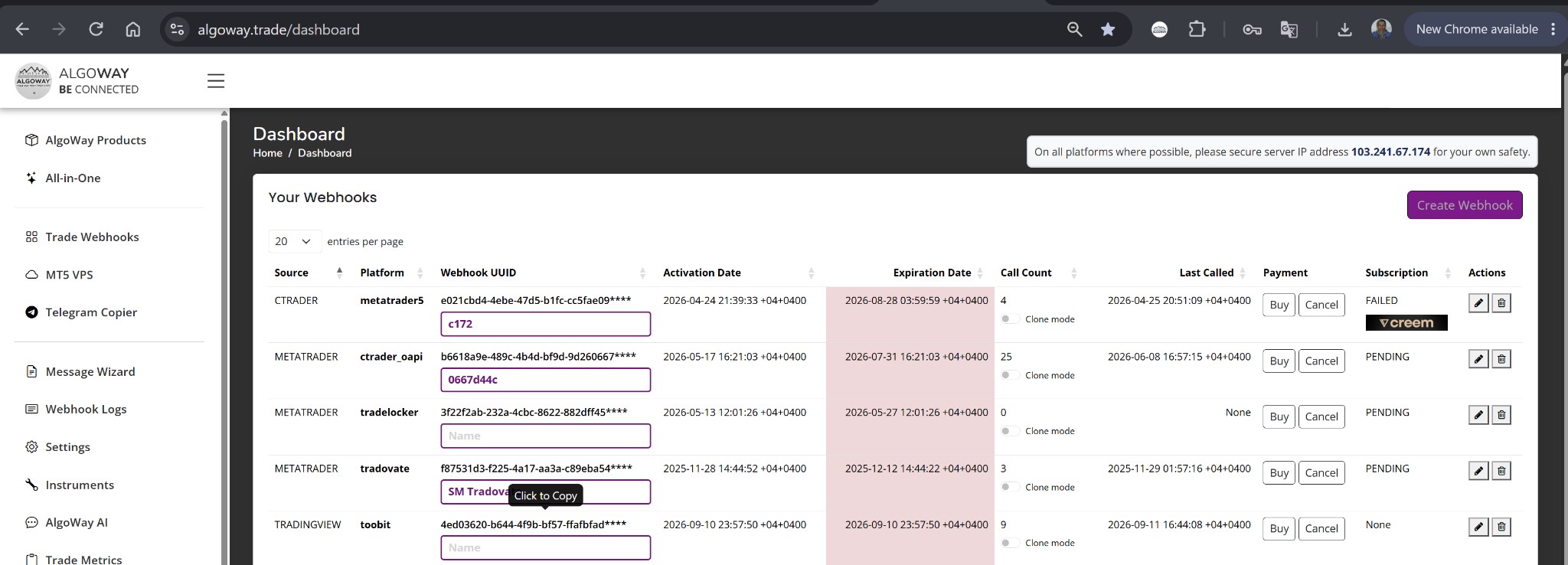Click Cancel for the toobit webhook
This screenshot has width=1568, height=565.
click(x=1321, y=528)
